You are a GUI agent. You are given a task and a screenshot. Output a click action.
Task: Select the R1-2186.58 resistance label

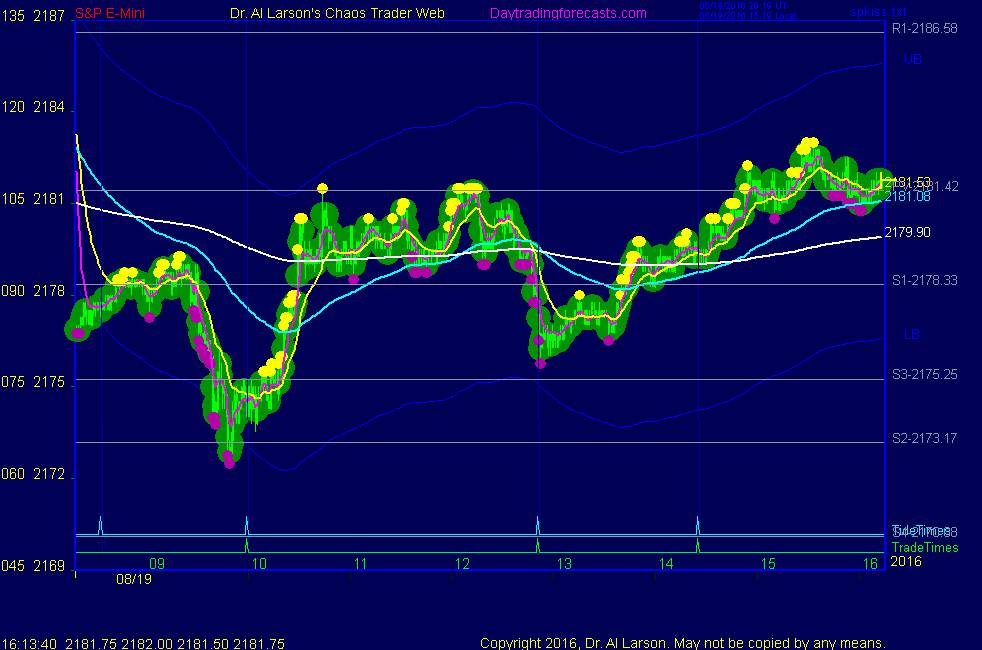[924, 28]
